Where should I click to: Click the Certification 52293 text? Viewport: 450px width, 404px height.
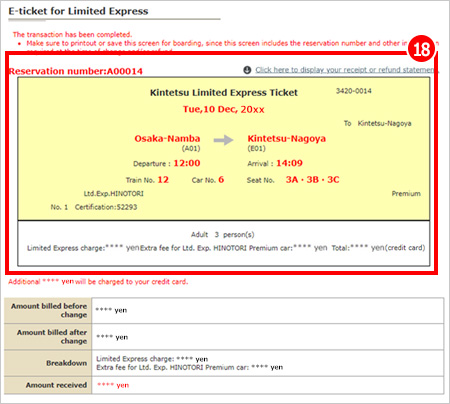coord(106,207)
